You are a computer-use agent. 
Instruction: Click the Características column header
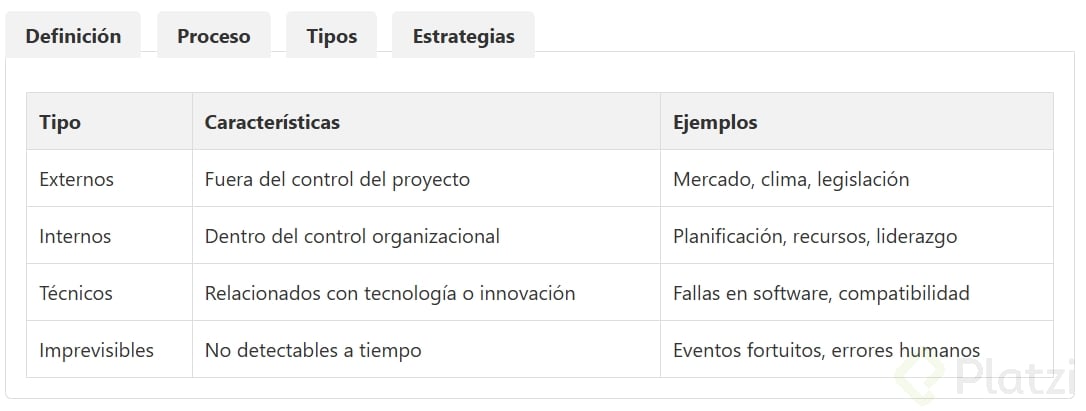coord(272,122)
